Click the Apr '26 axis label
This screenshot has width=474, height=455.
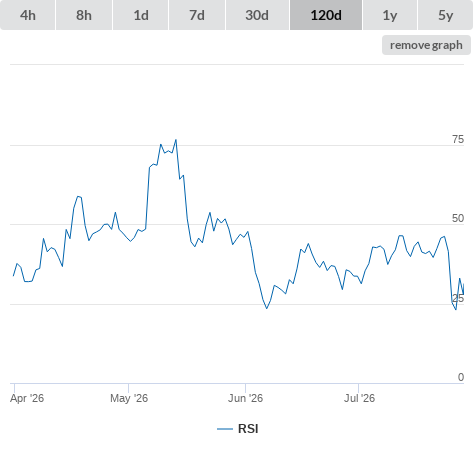[27, 398]
